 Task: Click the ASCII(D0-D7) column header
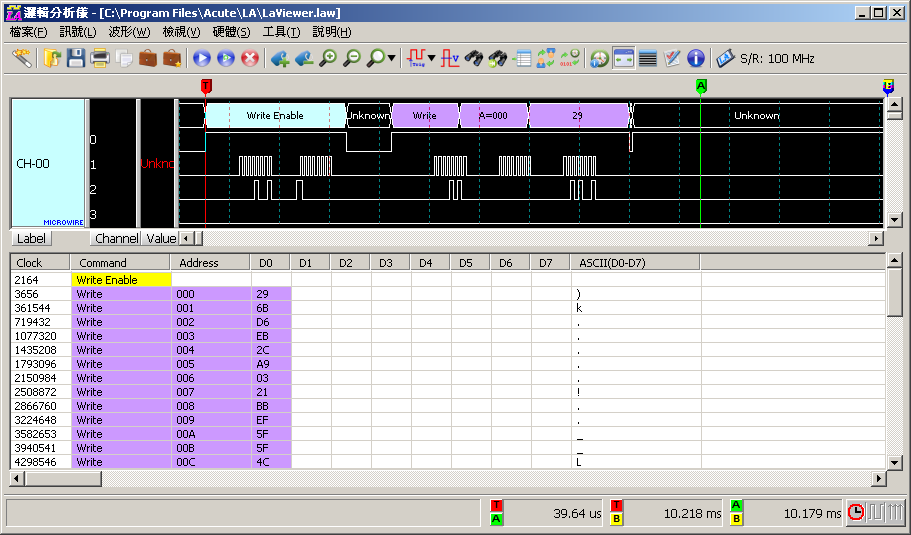(635, 263)
